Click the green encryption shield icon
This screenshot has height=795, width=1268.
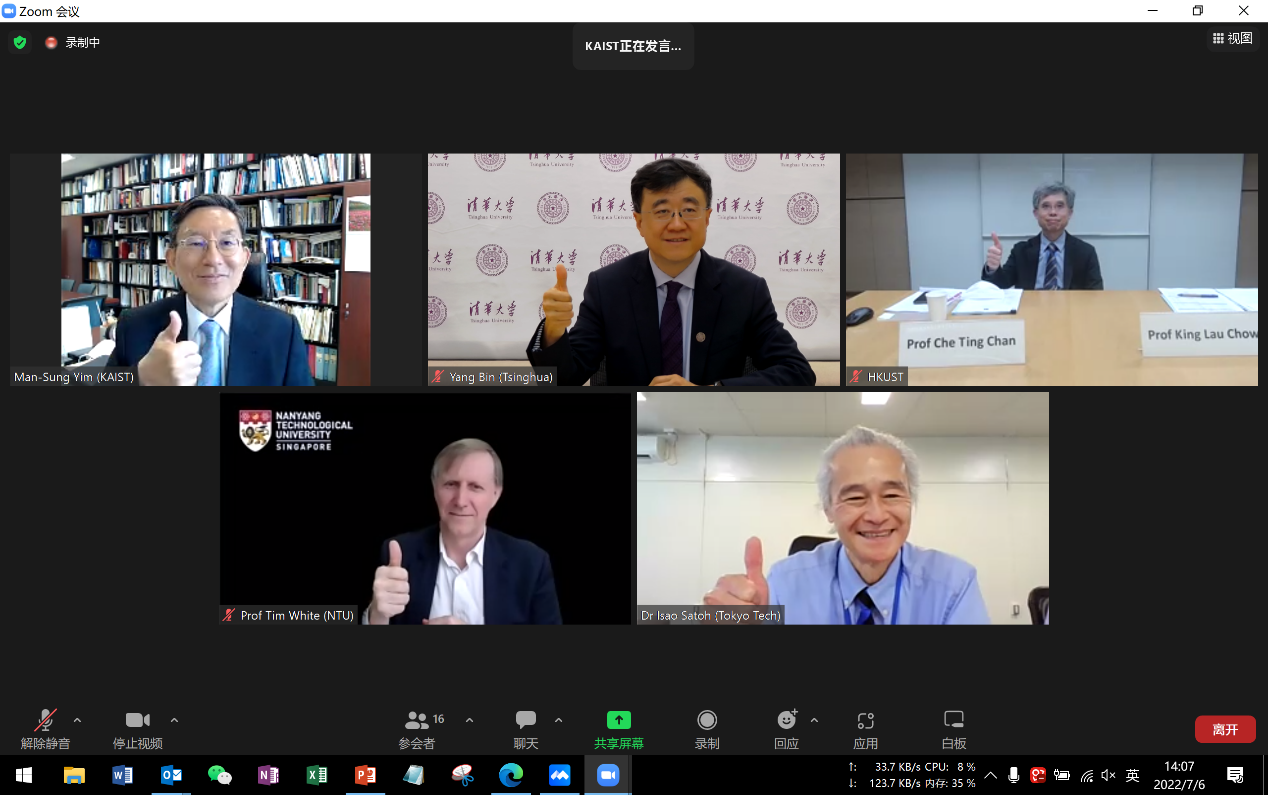(x=19, y=42)
